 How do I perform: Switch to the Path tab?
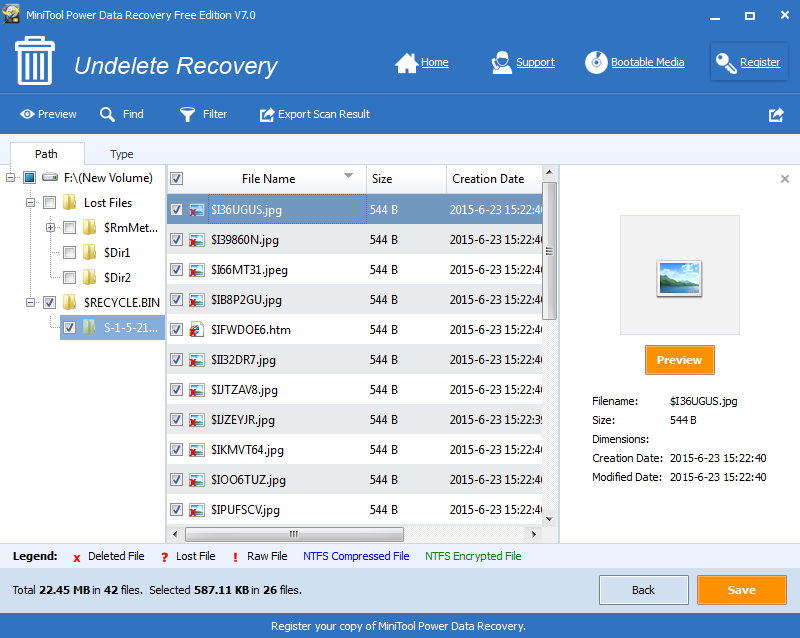[46, 154]
